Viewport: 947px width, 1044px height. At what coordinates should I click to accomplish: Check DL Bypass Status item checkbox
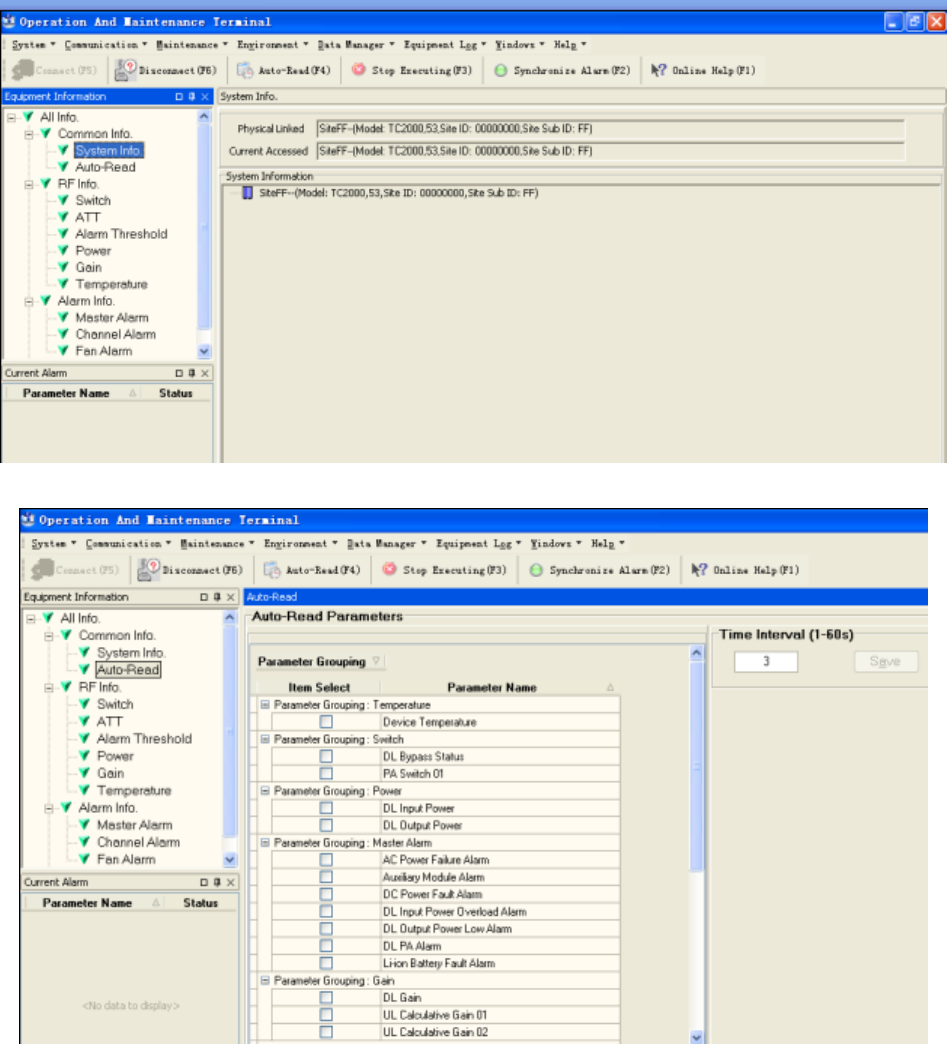[326, 756]
